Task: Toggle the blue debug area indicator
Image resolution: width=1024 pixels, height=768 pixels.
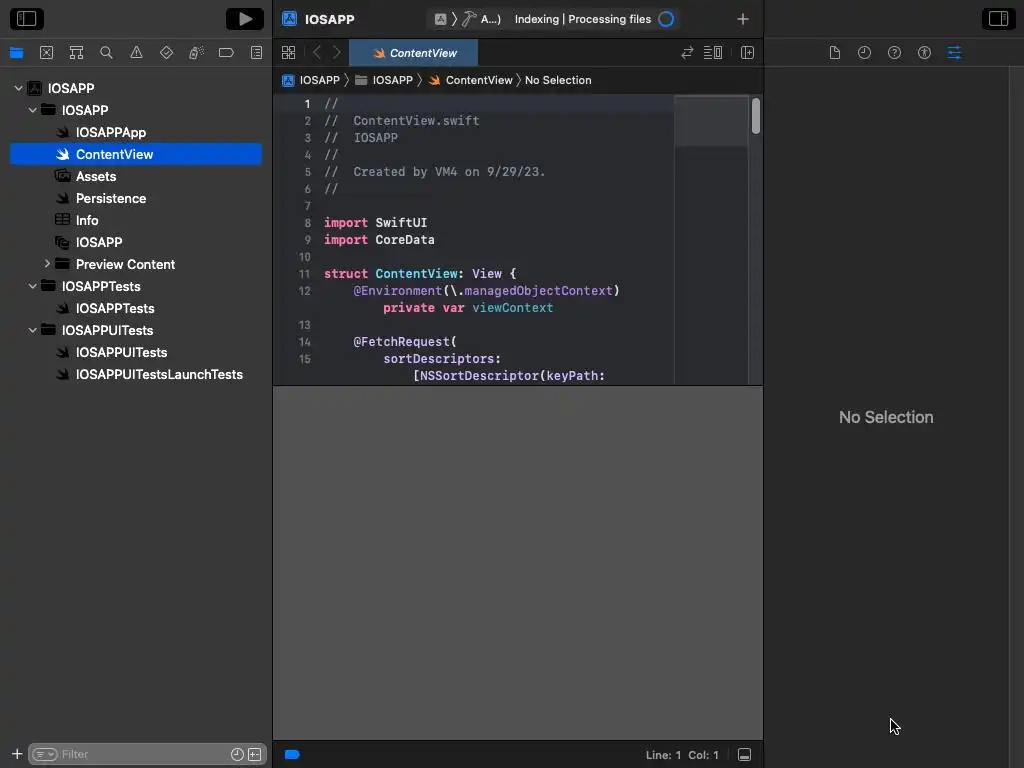Action: (x=292, y=754)
